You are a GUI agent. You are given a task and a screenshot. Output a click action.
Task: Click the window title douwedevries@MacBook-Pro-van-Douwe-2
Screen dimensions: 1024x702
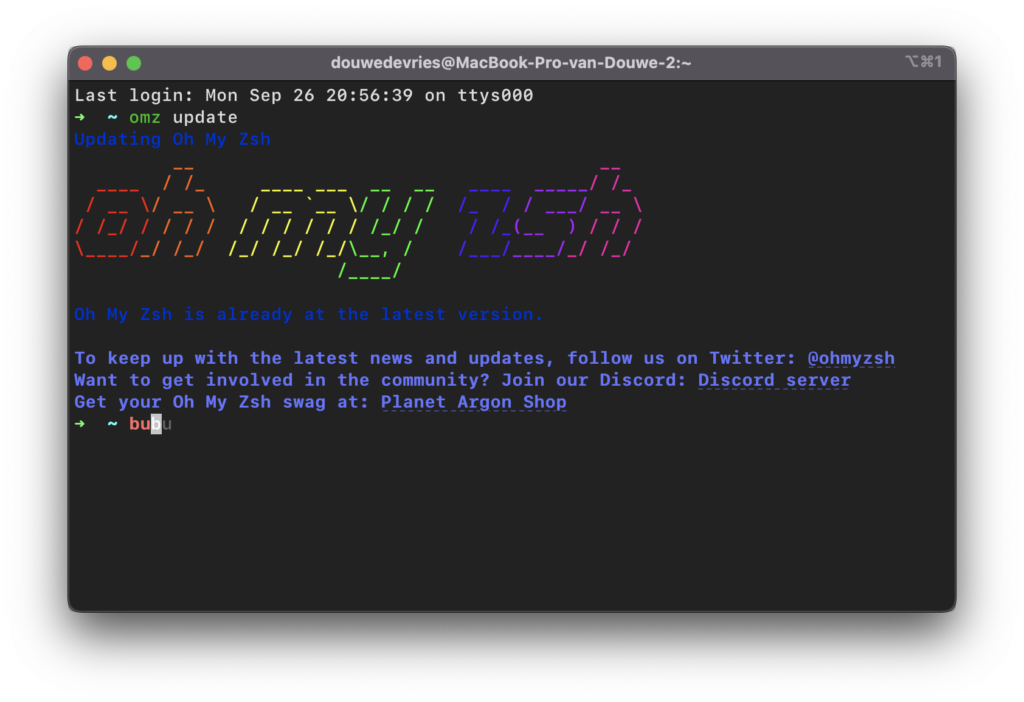511,63
